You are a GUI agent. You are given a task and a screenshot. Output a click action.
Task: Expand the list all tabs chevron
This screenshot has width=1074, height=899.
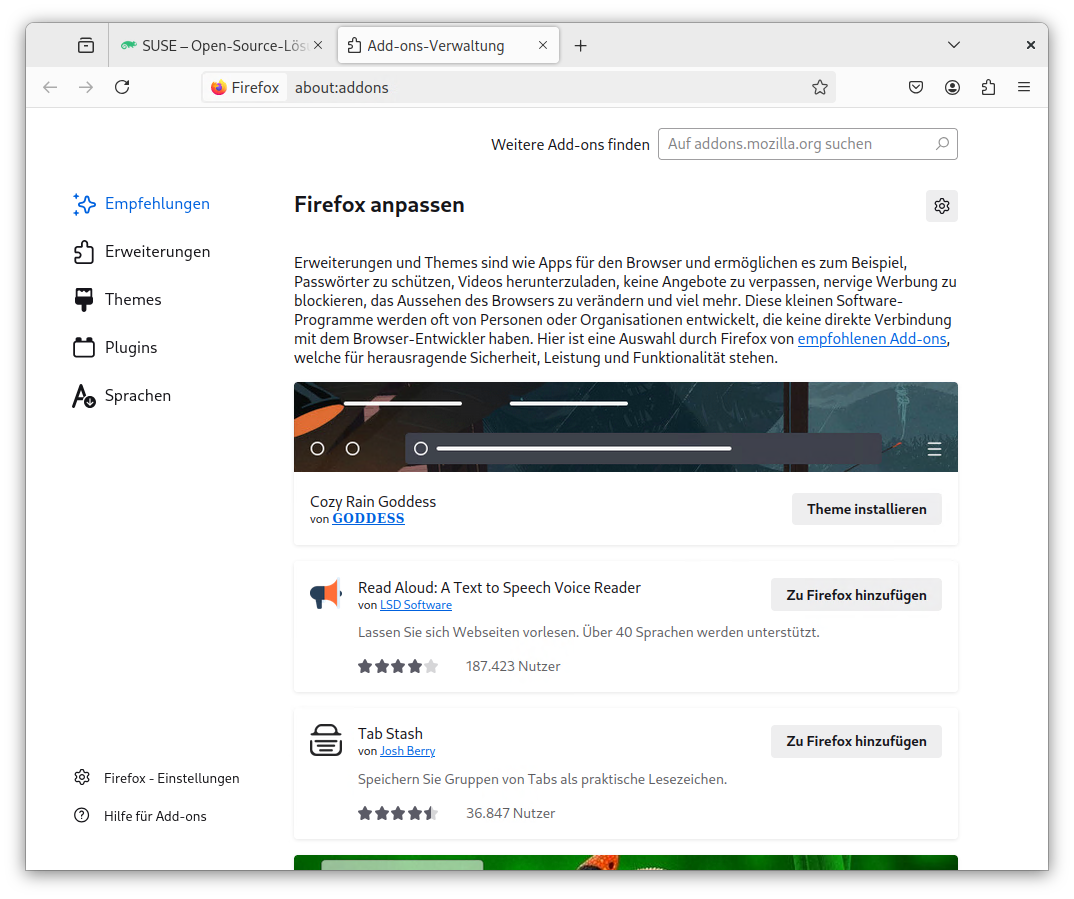pyautogui.click(x=954, y=45)
